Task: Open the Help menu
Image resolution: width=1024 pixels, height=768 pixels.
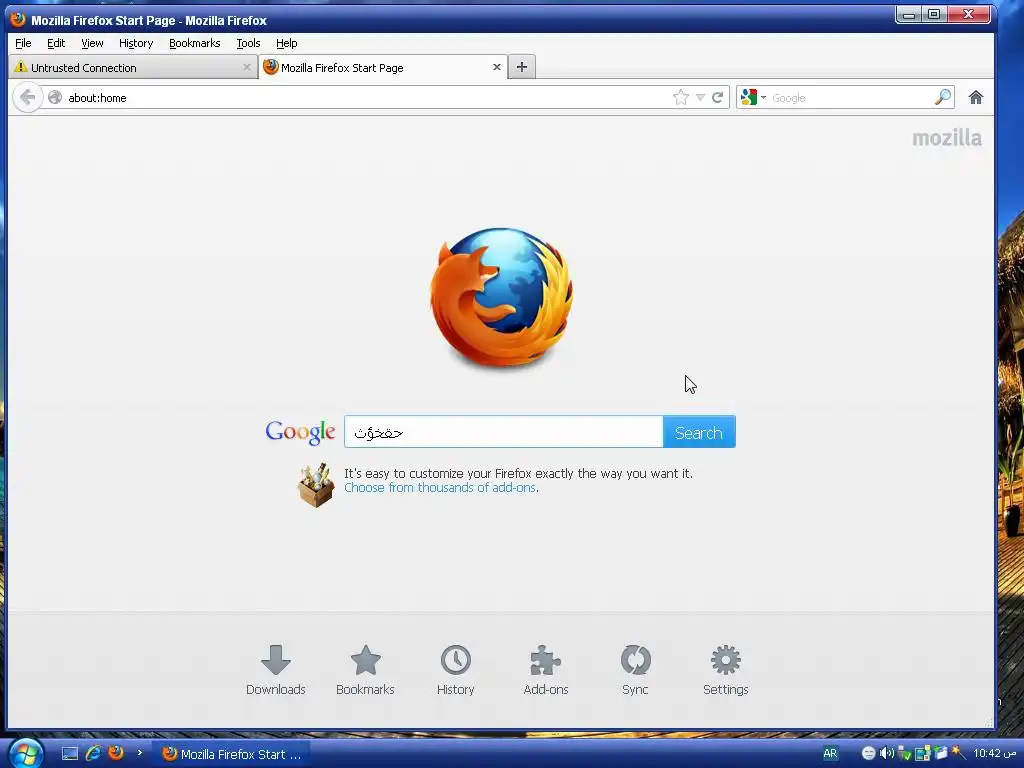Action: coord(286,43)
